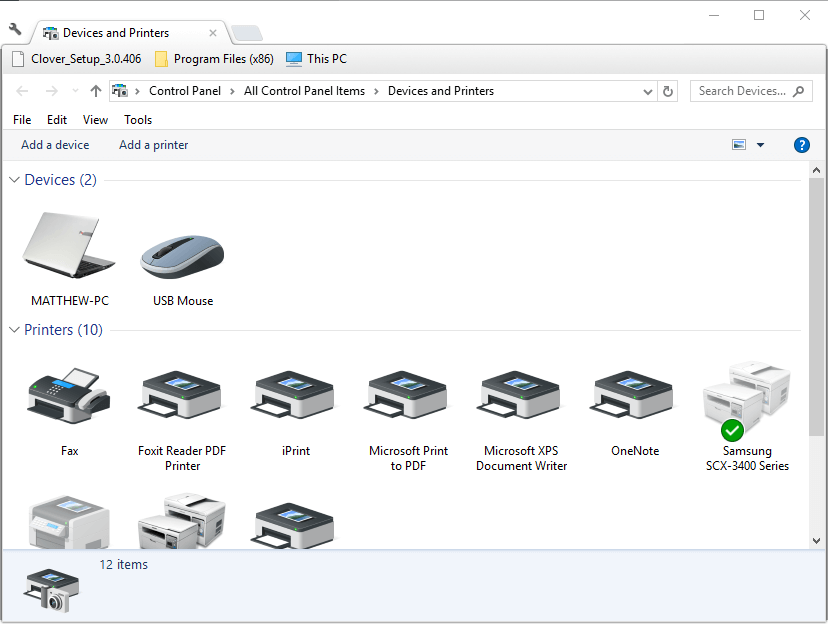The height and width of the screenshot is (624, 828).
Task: Collapse the Printers (10) group
Action: click(x=14, y=330)
